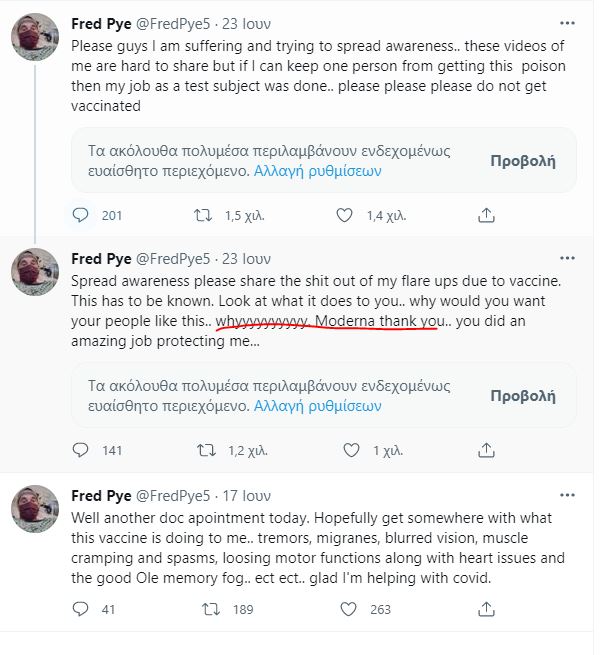Share the first tweet about vaccination

click(487, 214)
